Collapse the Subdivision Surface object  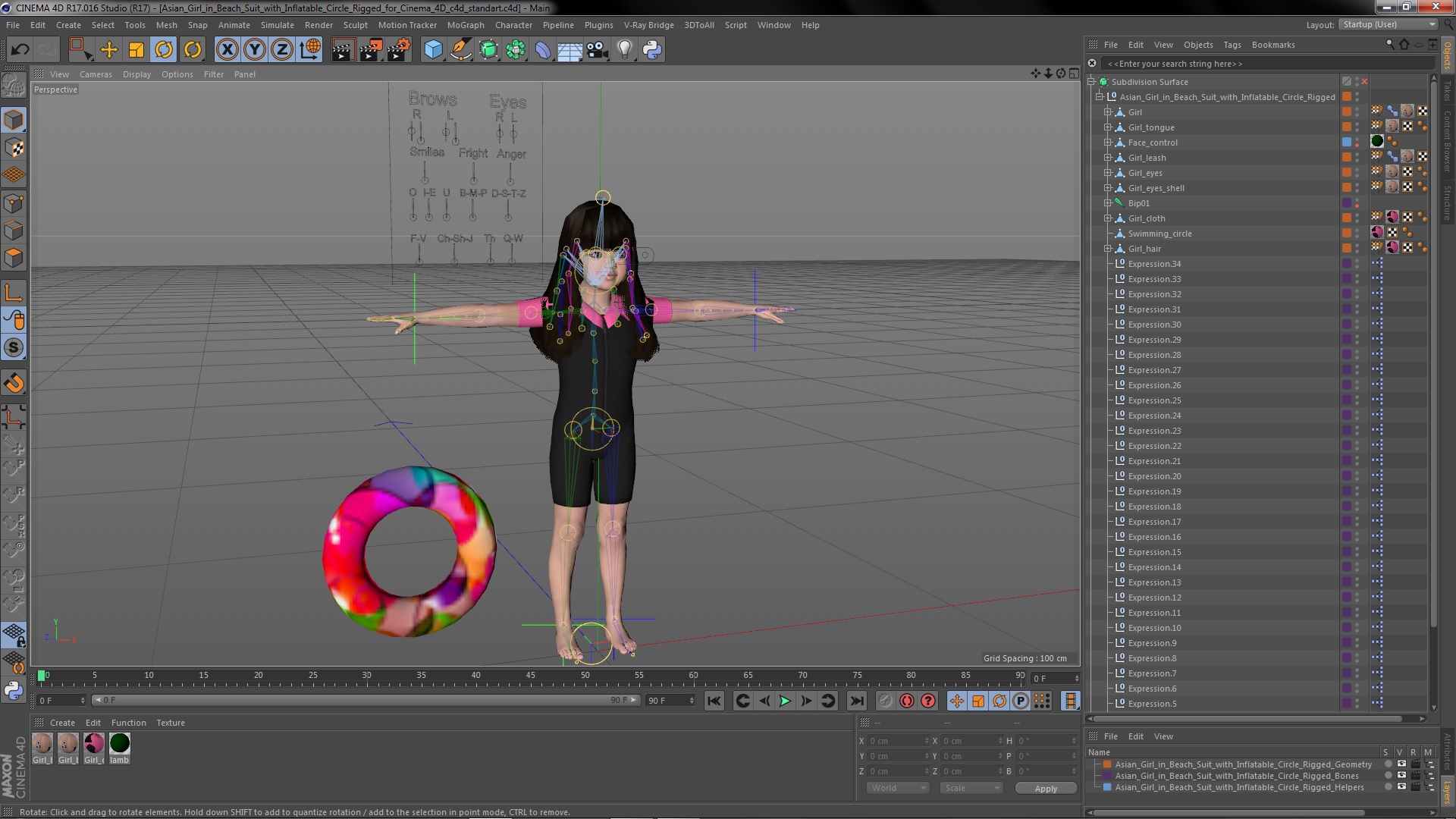pos(1091,82)
